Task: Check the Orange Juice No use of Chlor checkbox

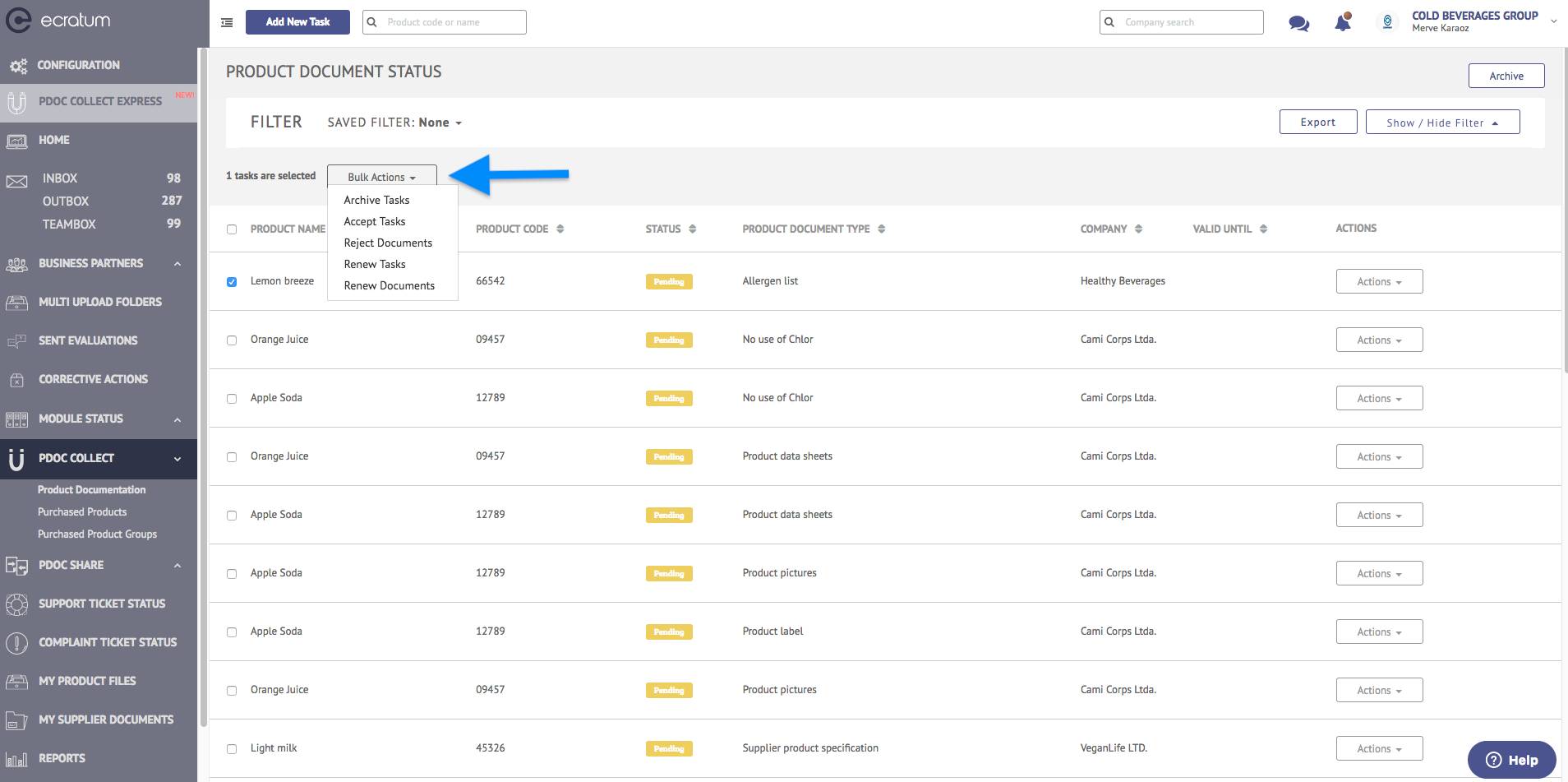Action: coord(232,340)
